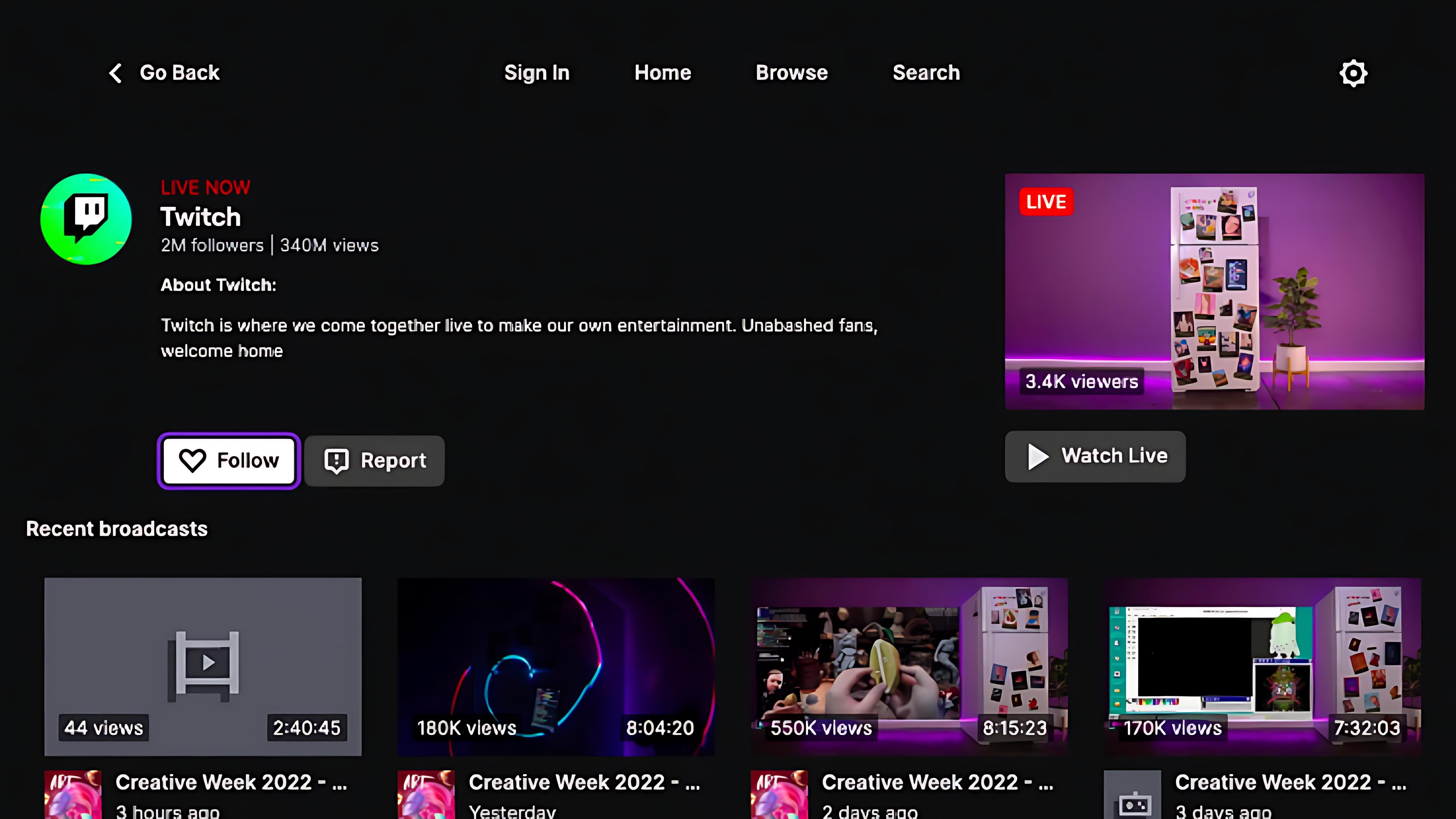Image resolution: width=1456 pixels, height=819 pixels.
Task: Go to Home in the top navigation
Action: click(662, 73)
